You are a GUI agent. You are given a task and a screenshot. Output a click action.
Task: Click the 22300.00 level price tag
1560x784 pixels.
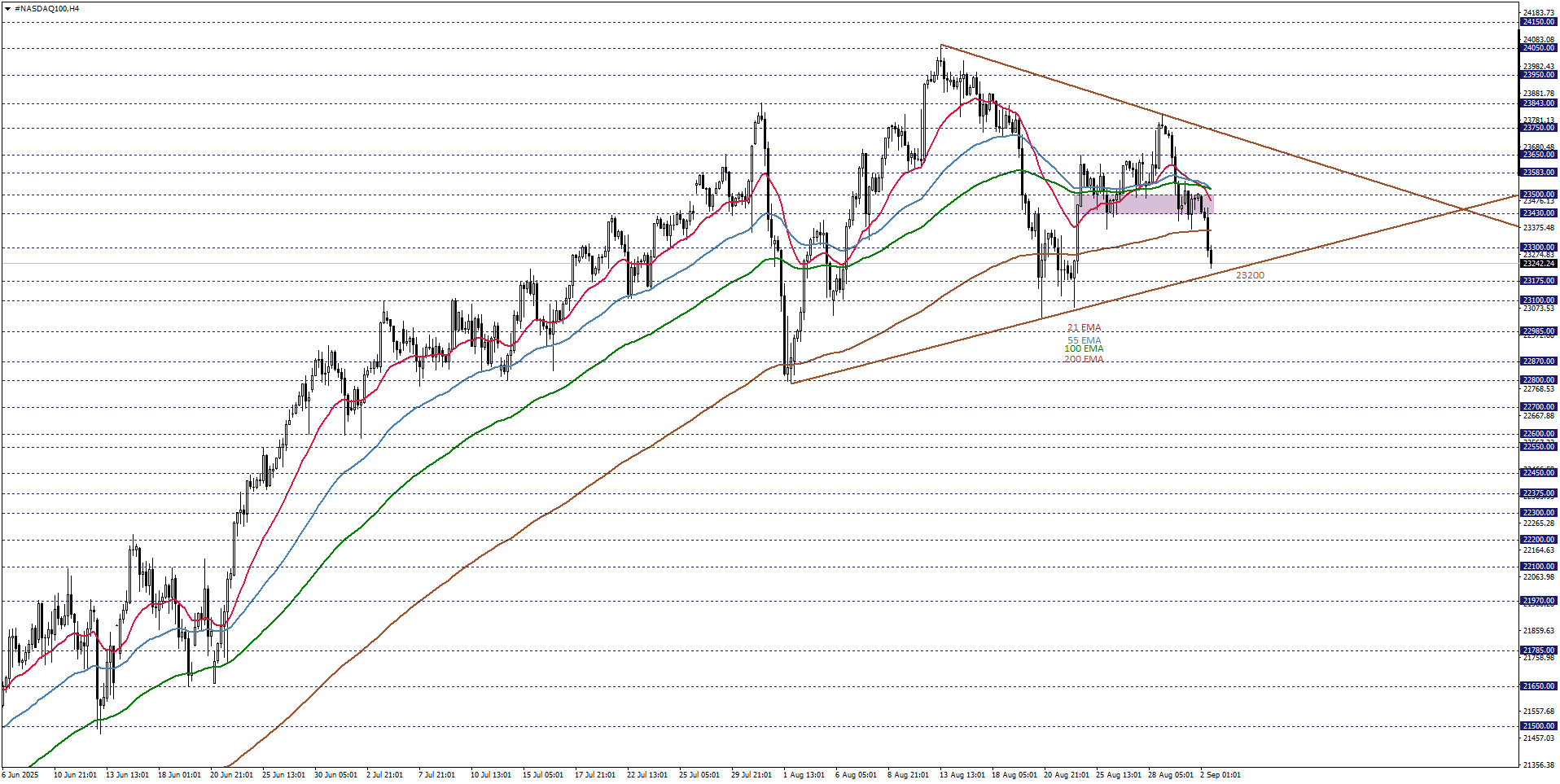click(x=1539, y=513)
